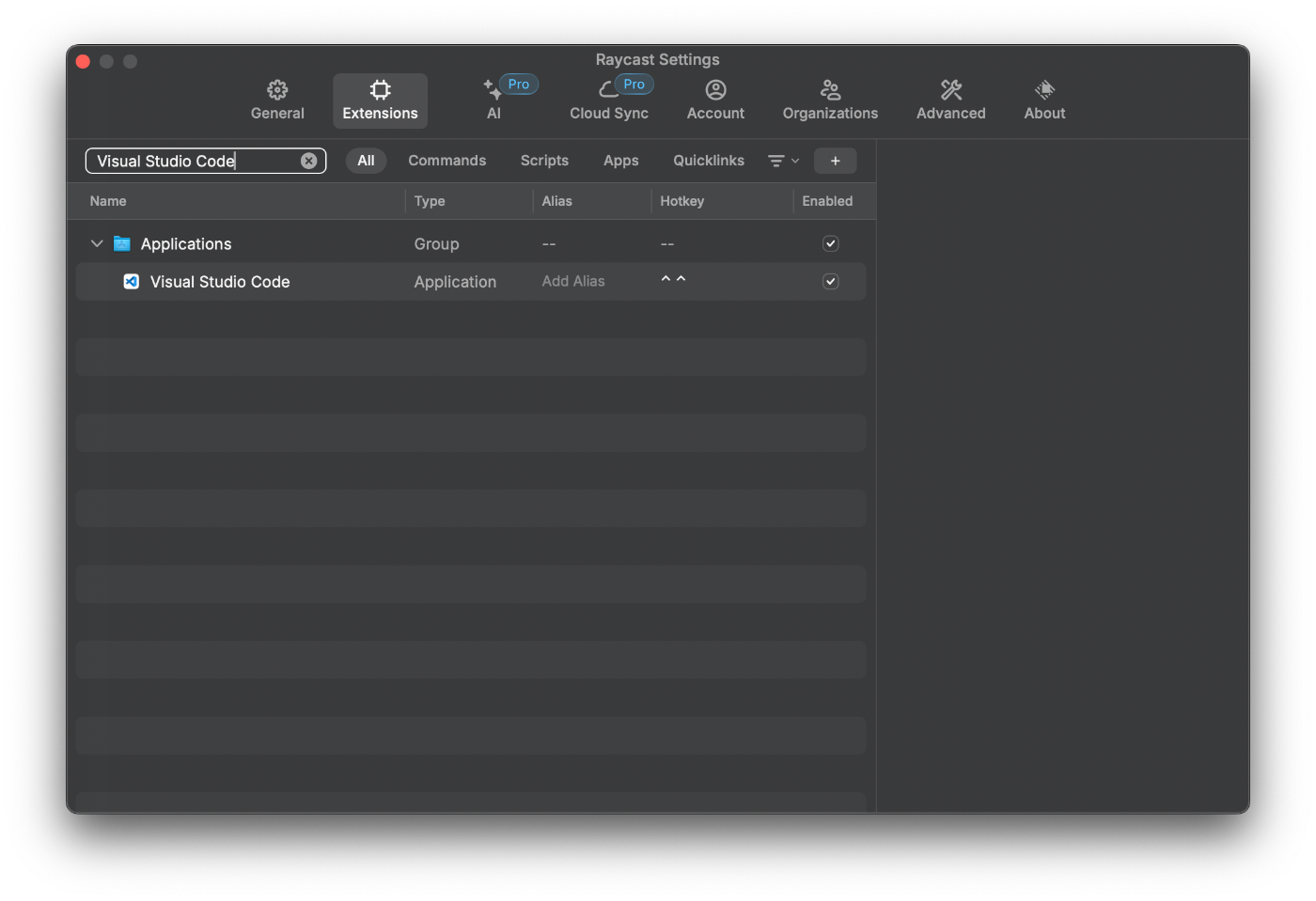Click the Visual Studio Code app icon

[132, 281]
